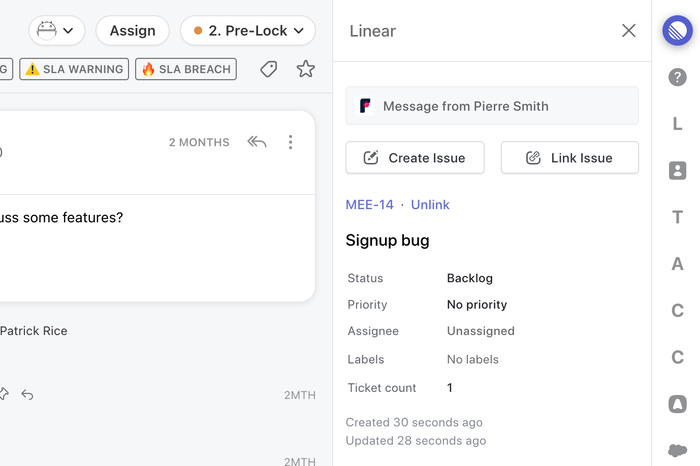
Task: Open the Salesforce cloud sidebar icon
Action: pyautogui.click(x=677, y=450)
